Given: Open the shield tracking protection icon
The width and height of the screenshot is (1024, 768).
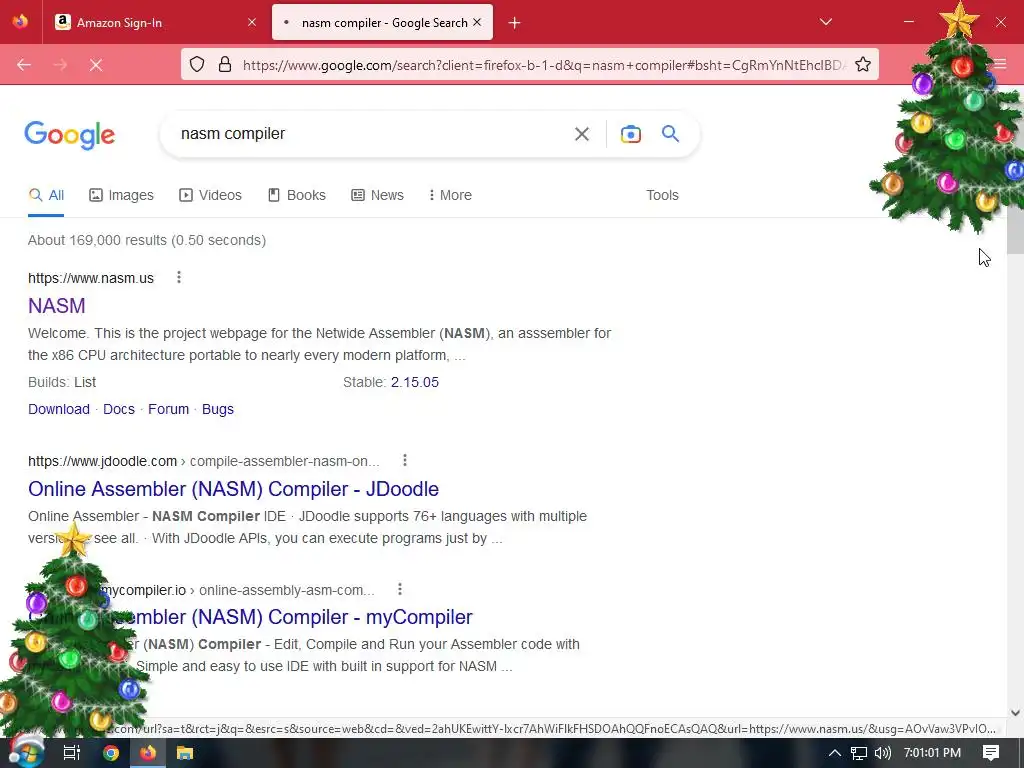Looking at the screenshot, I should [197, 64].
